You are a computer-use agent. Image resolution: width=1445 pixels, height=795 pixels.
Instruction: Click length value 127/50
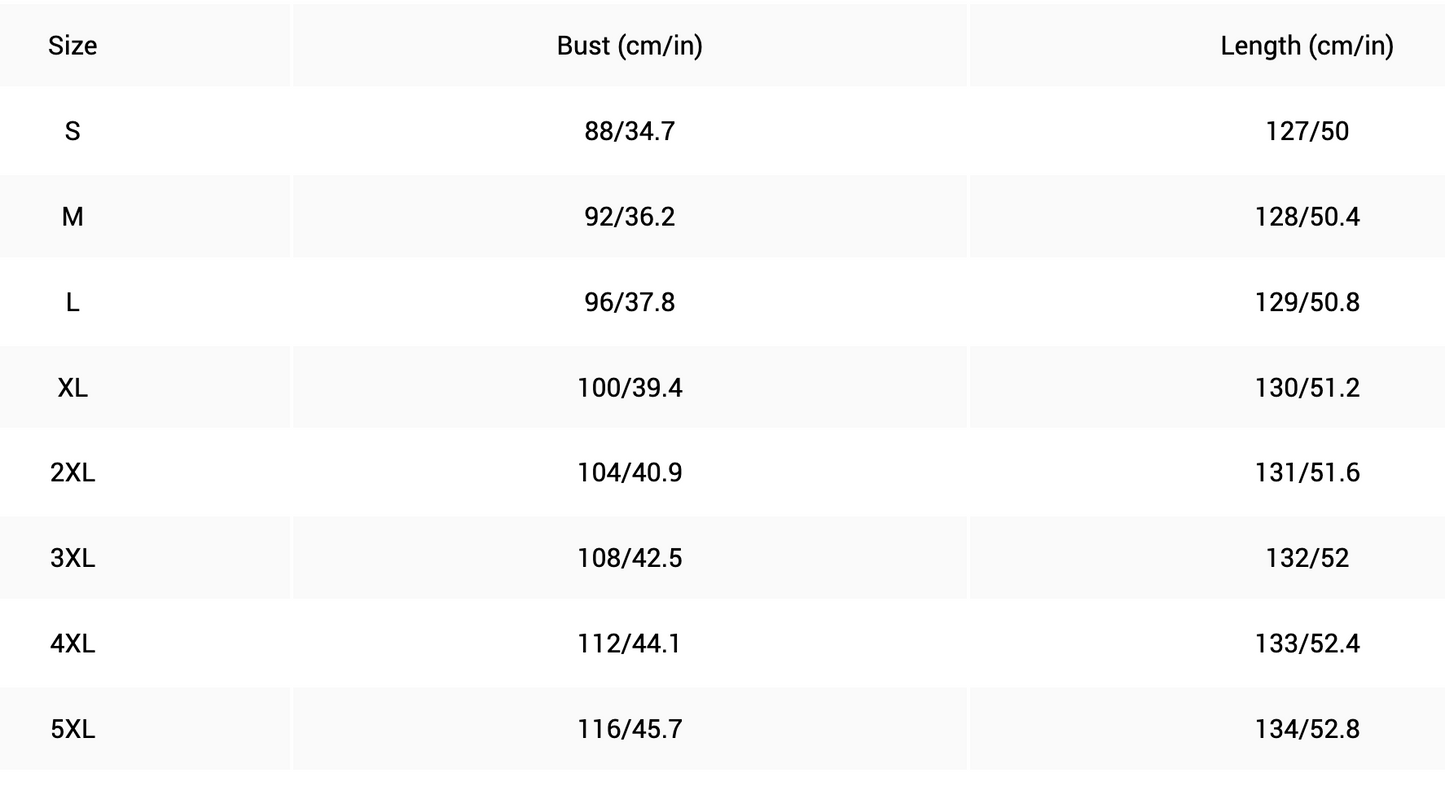1306,131
